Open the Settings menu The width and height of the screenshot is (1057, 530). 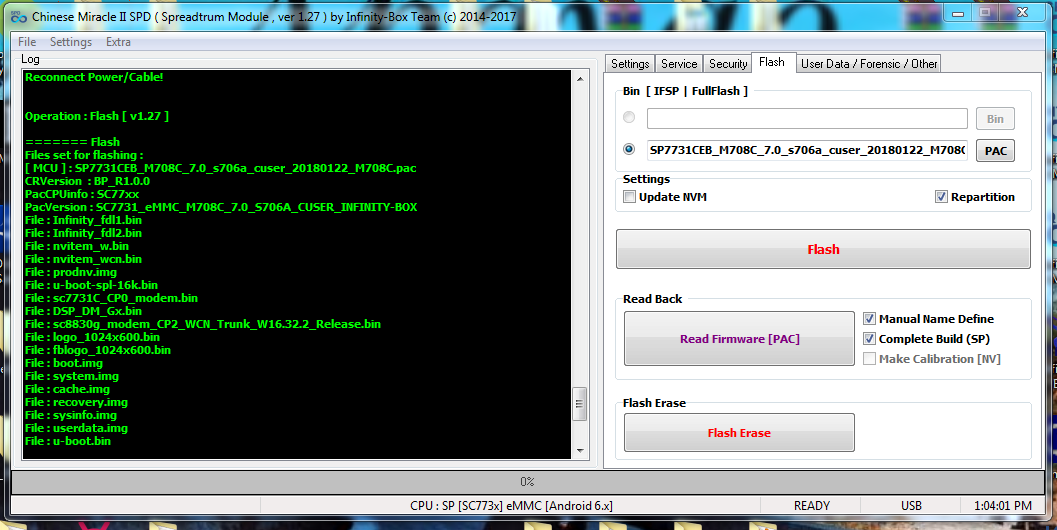click(71, 42)
